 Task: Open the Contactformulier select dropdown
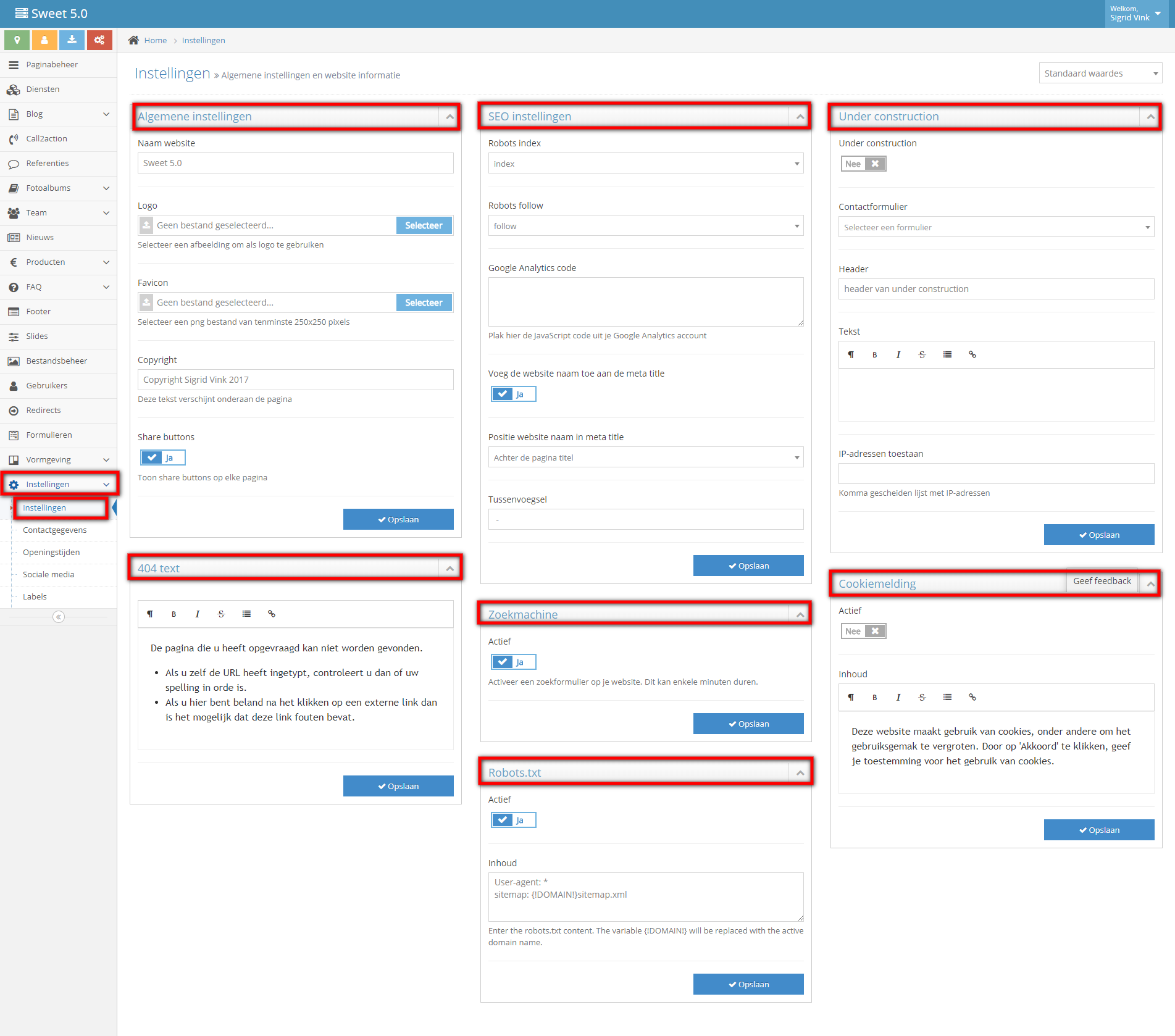[x=996, y=227]
